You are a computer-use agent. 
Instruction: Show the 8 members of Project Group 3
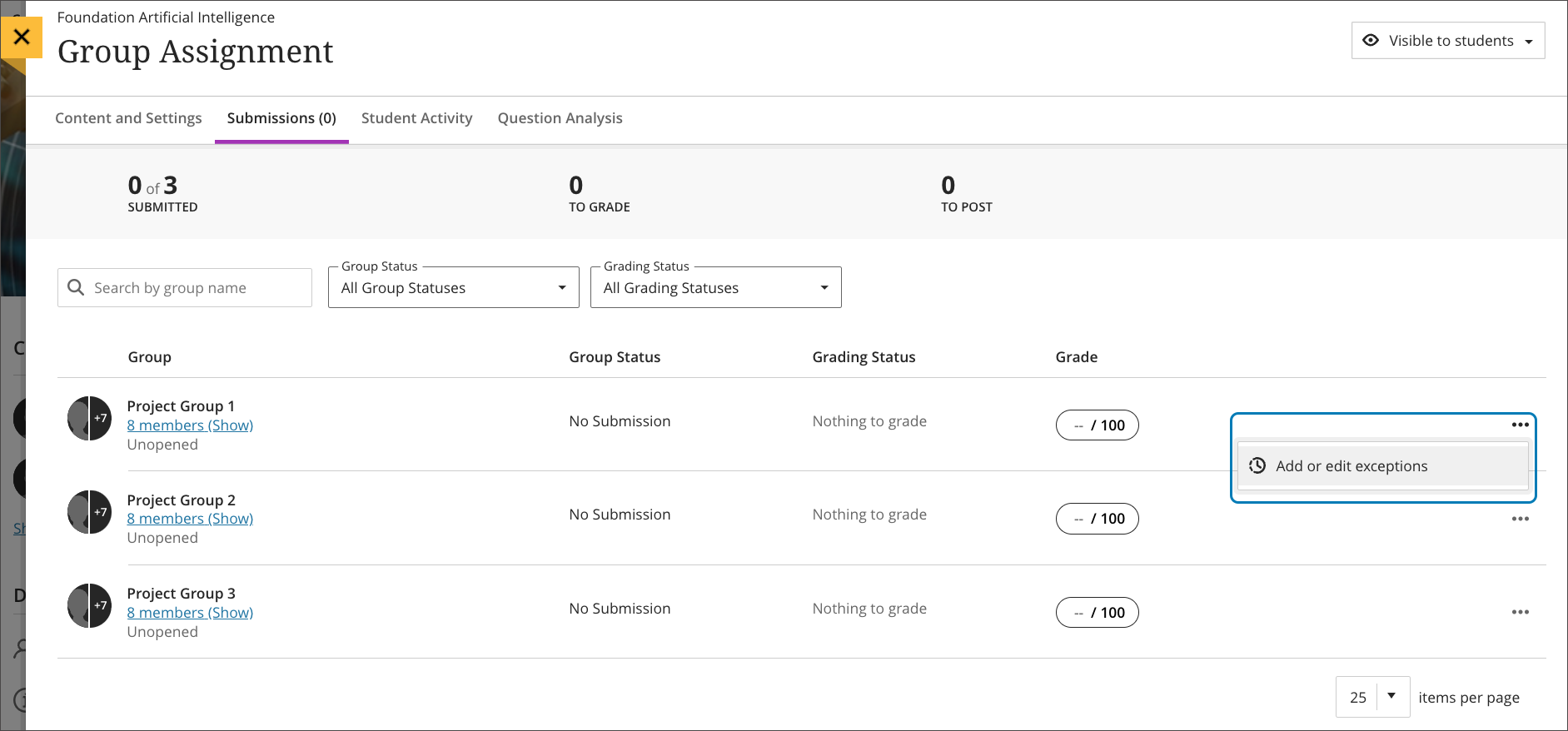pos(190,613)
